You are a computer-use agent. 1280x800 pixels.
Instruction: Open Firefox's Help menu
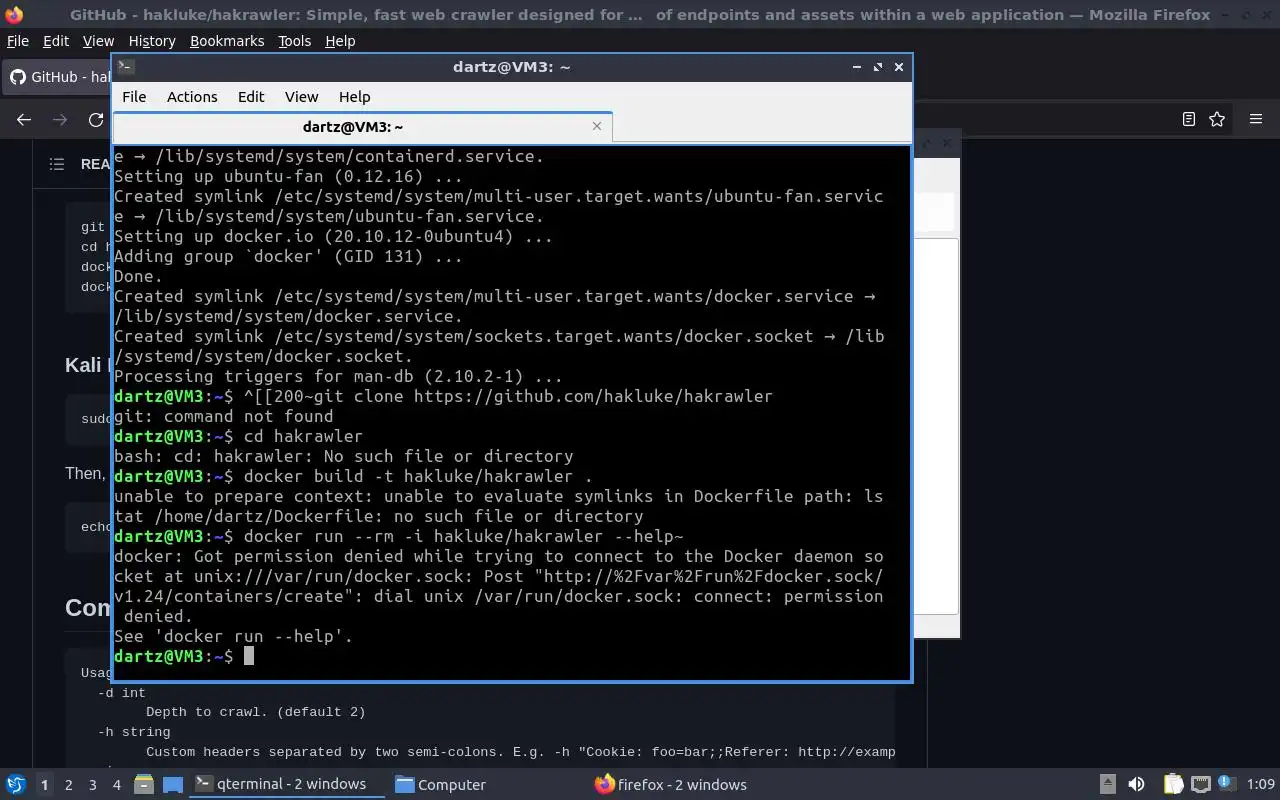pos(340,41)
